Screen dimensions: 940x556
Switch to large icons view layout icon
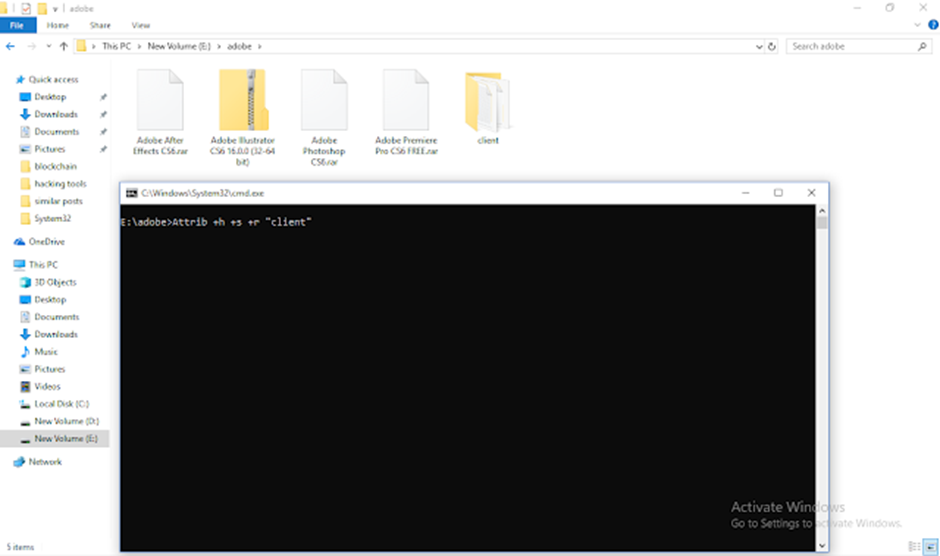(x=930, y=546)
